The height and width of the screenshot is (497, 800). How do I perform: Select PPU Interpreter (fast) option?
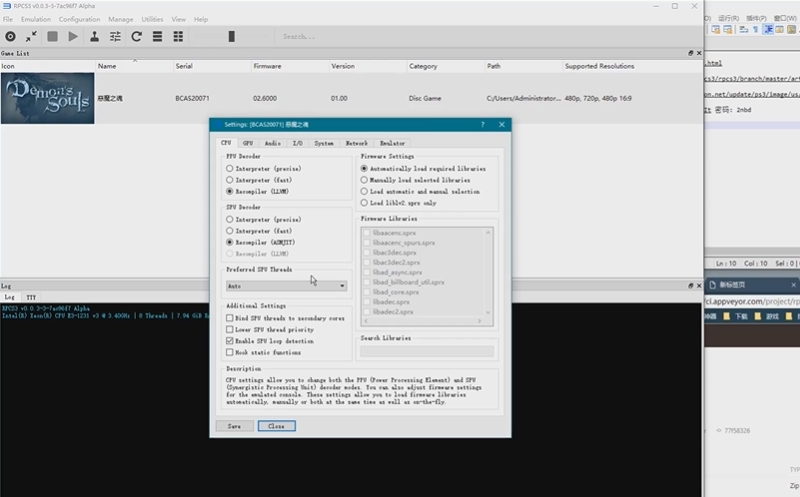[x=259, y=180]
